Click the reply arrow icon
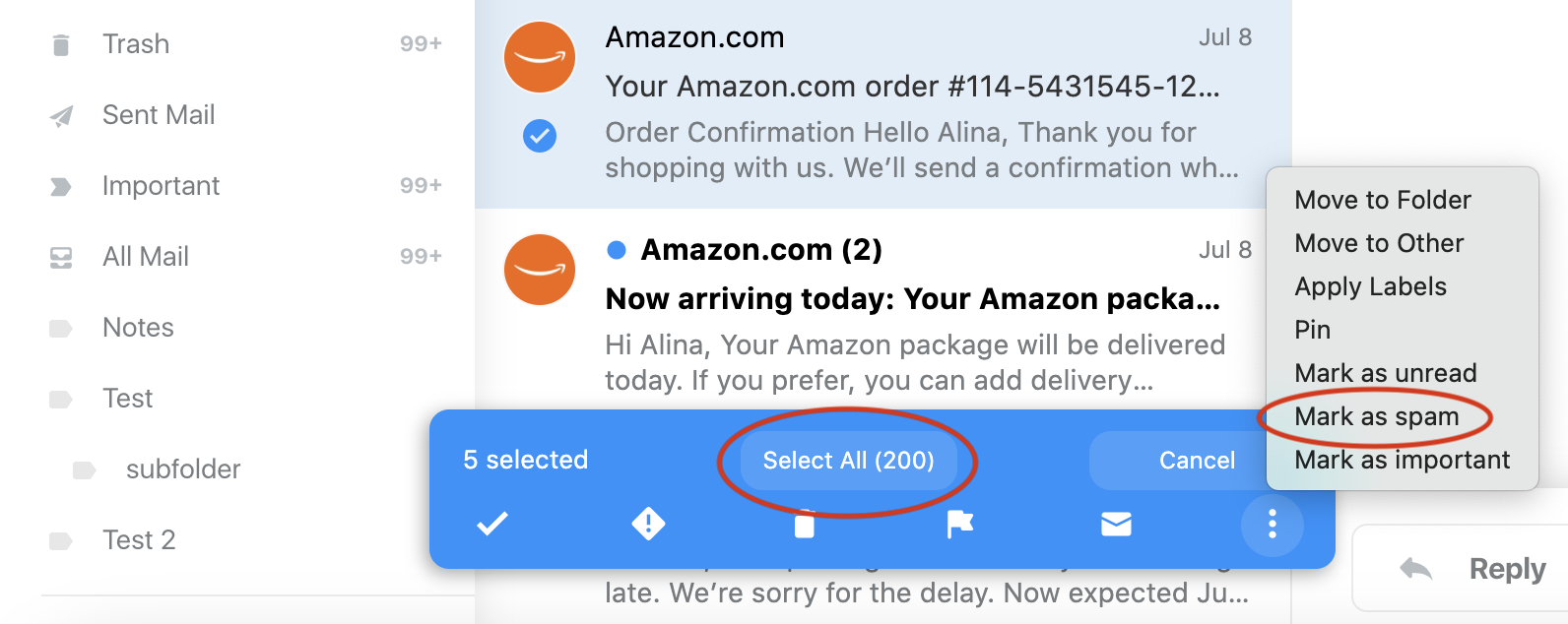 [1416, 569]
